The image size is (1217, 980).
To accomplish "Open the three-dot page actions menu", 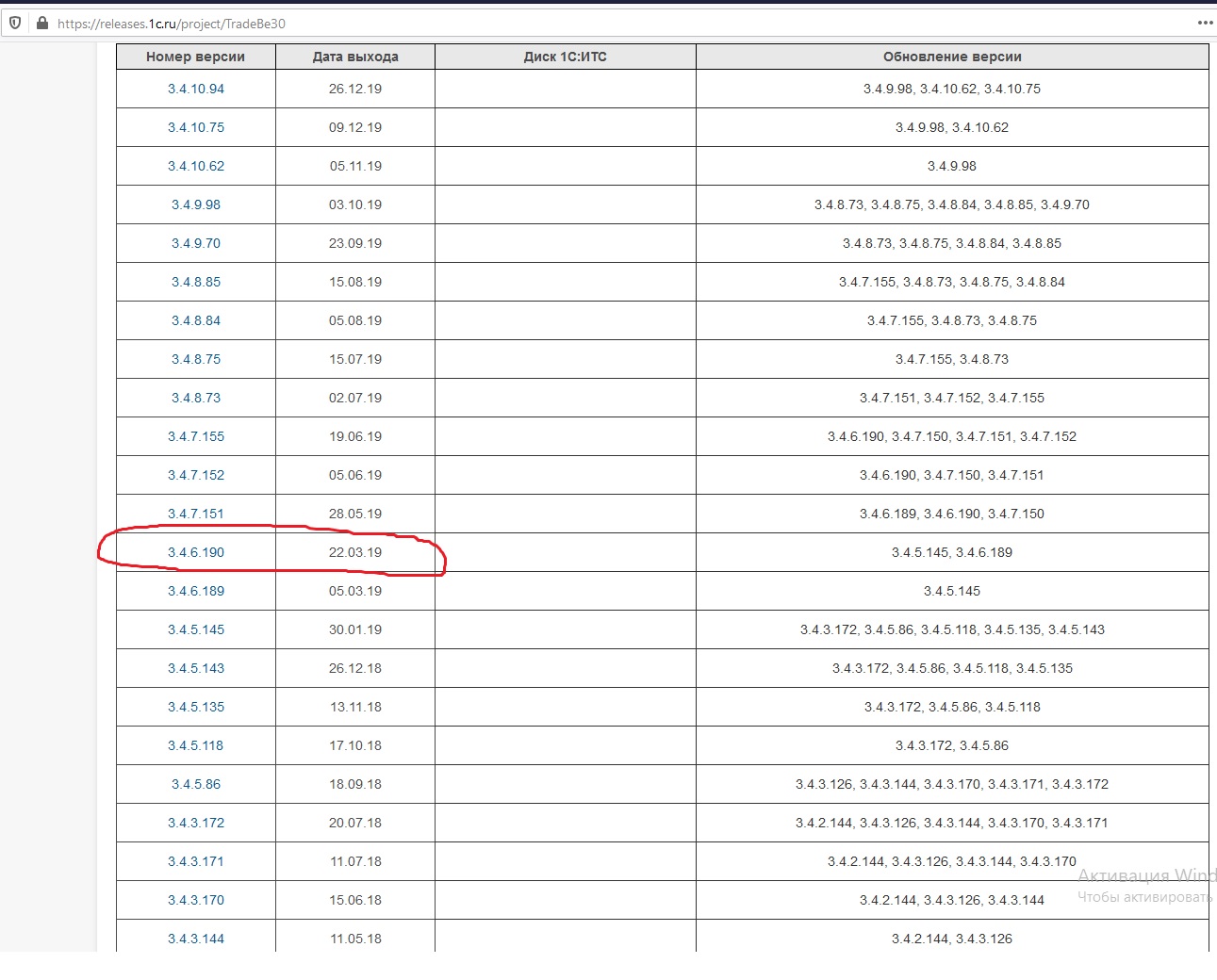I will (1205, 23).
